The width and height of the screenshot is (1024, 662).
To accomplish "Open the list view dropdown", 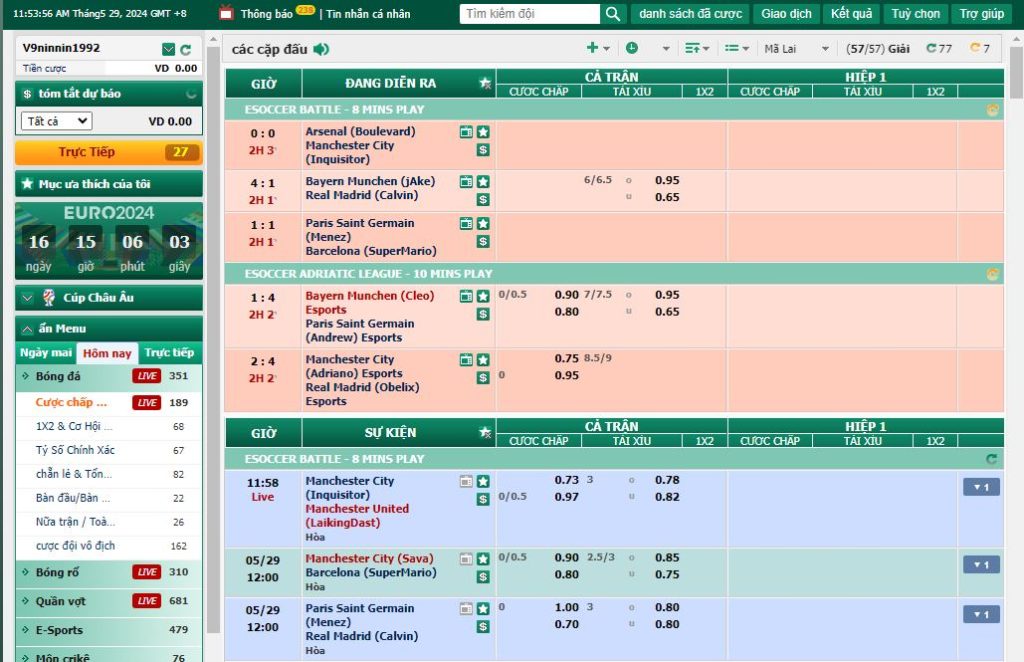I will tap(737, 48).
